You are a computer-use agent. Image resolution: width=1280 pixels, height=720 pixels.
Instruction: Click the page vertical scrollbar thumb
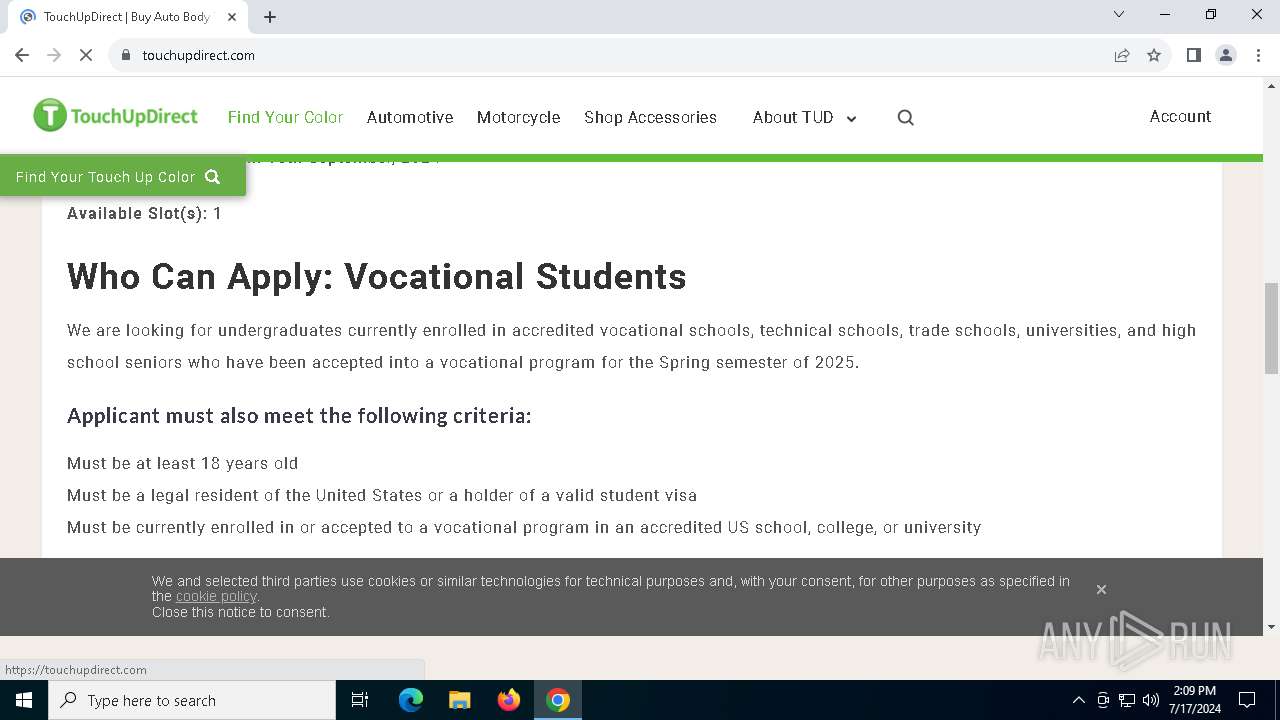pos(1271,328)
